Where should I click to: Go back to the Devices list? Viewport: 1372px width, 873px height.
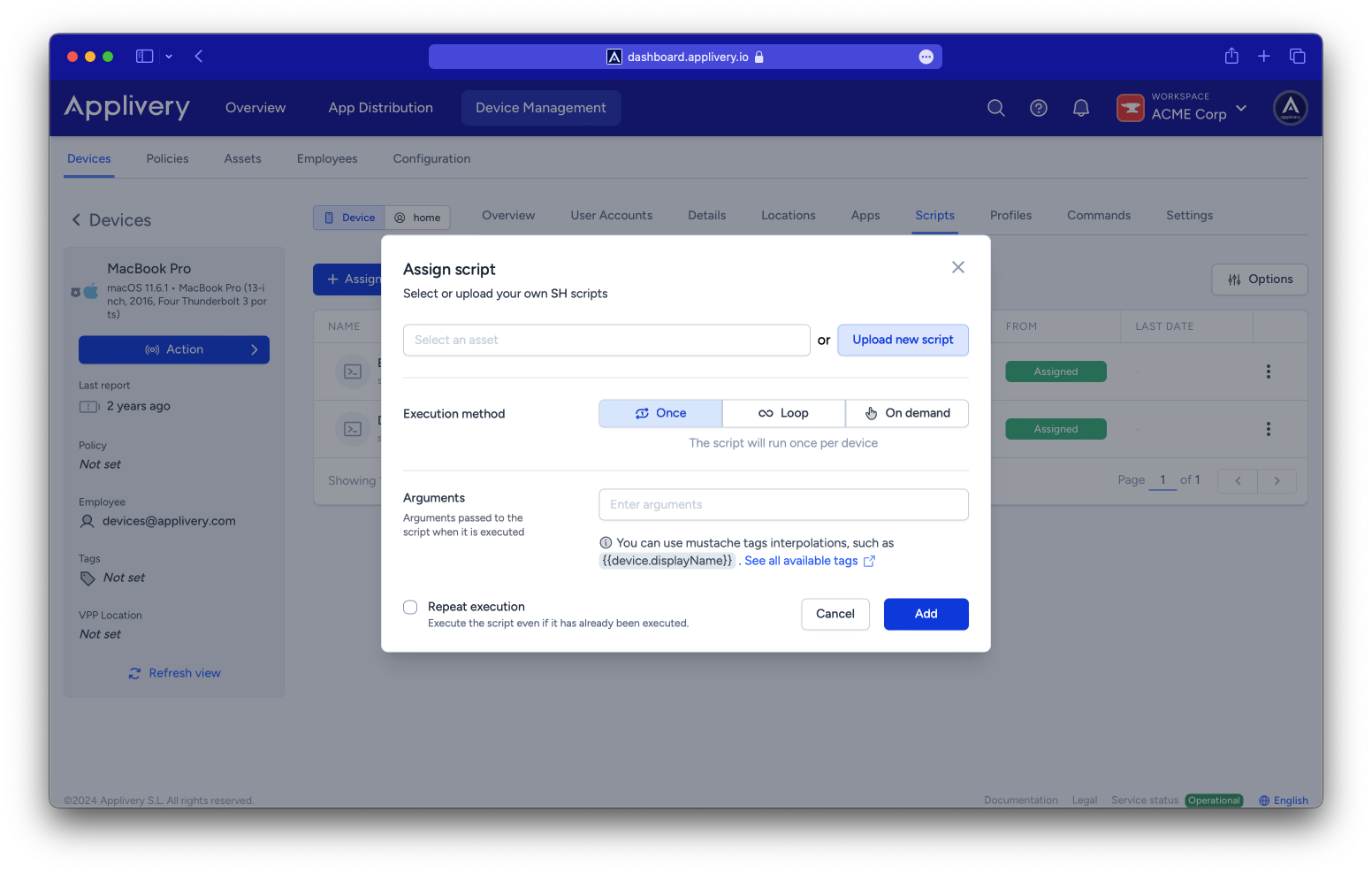point(111,220)
